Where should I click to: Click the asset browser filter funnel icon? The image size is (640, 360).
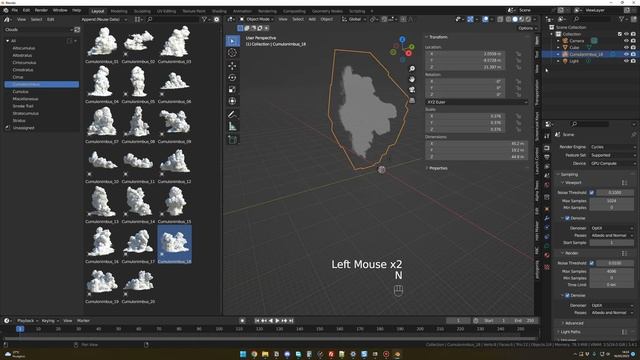204,19
